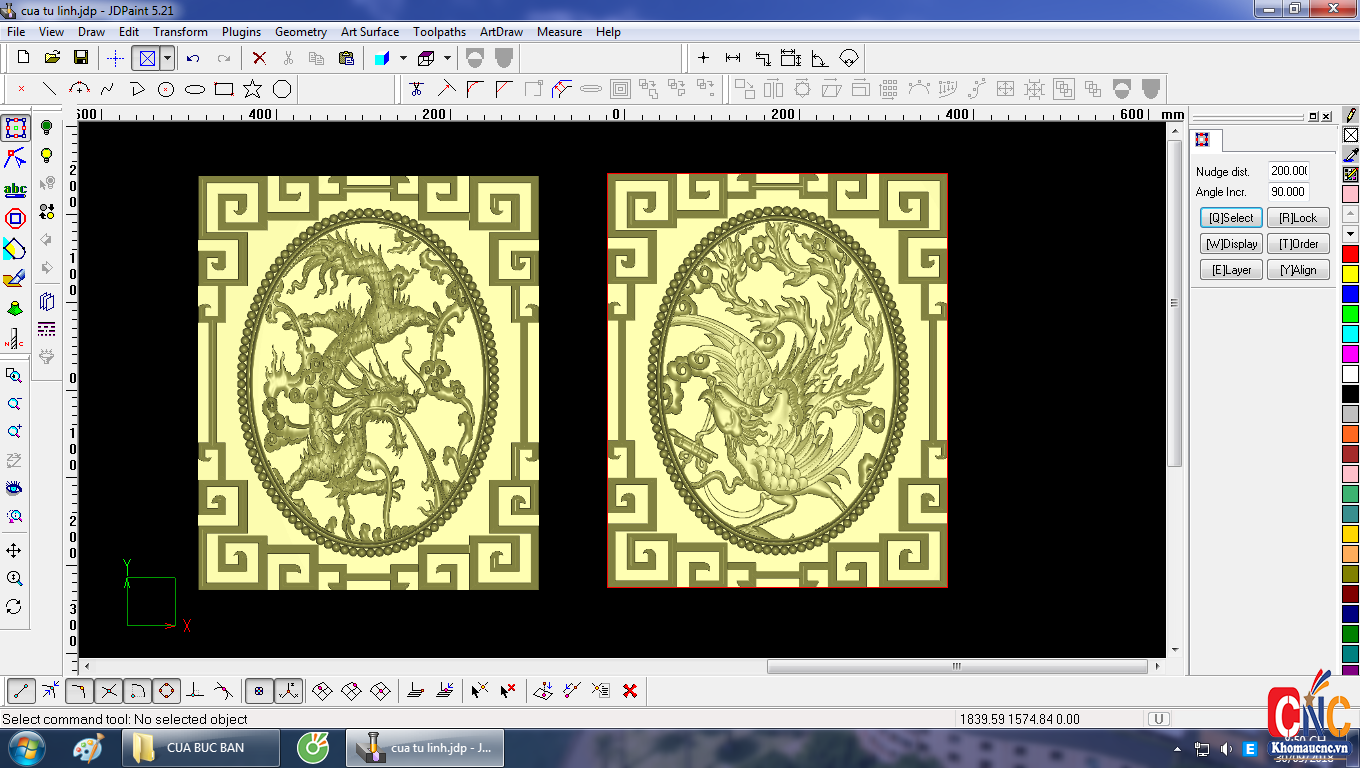The width and height of the screenshot is (1360, 768).
Task: Pick the rectangle drawing tool
Action: [224, 89]
